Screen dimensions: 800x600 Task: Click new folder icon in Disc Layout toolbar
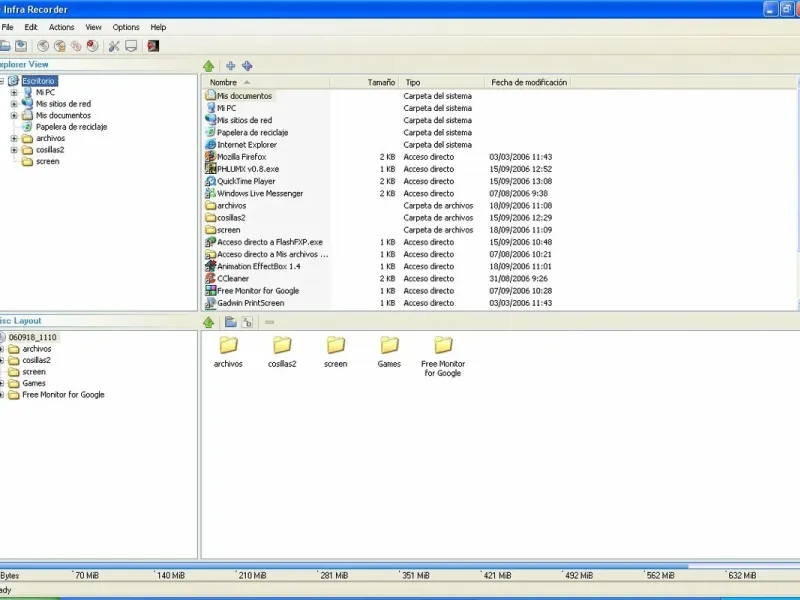[x=231, y=322]
